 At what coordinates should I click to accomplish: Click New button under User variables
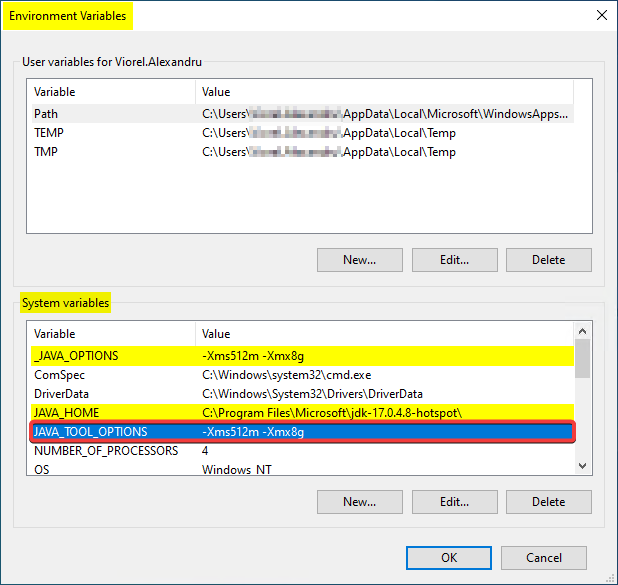[359, 260]
